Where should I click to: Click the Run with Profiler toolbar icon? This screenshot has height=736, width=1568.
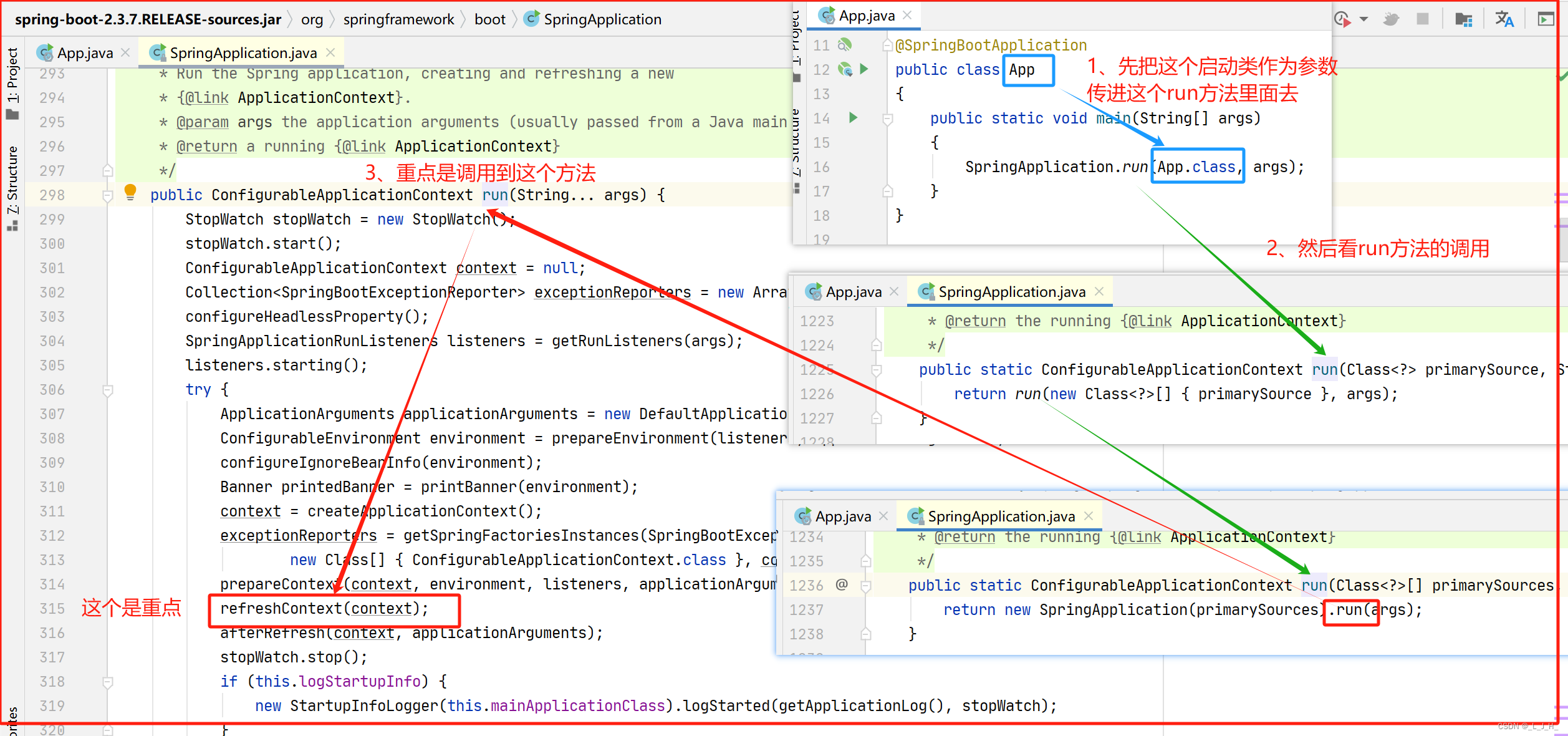pyautogui.click(x=1342, y=19)
